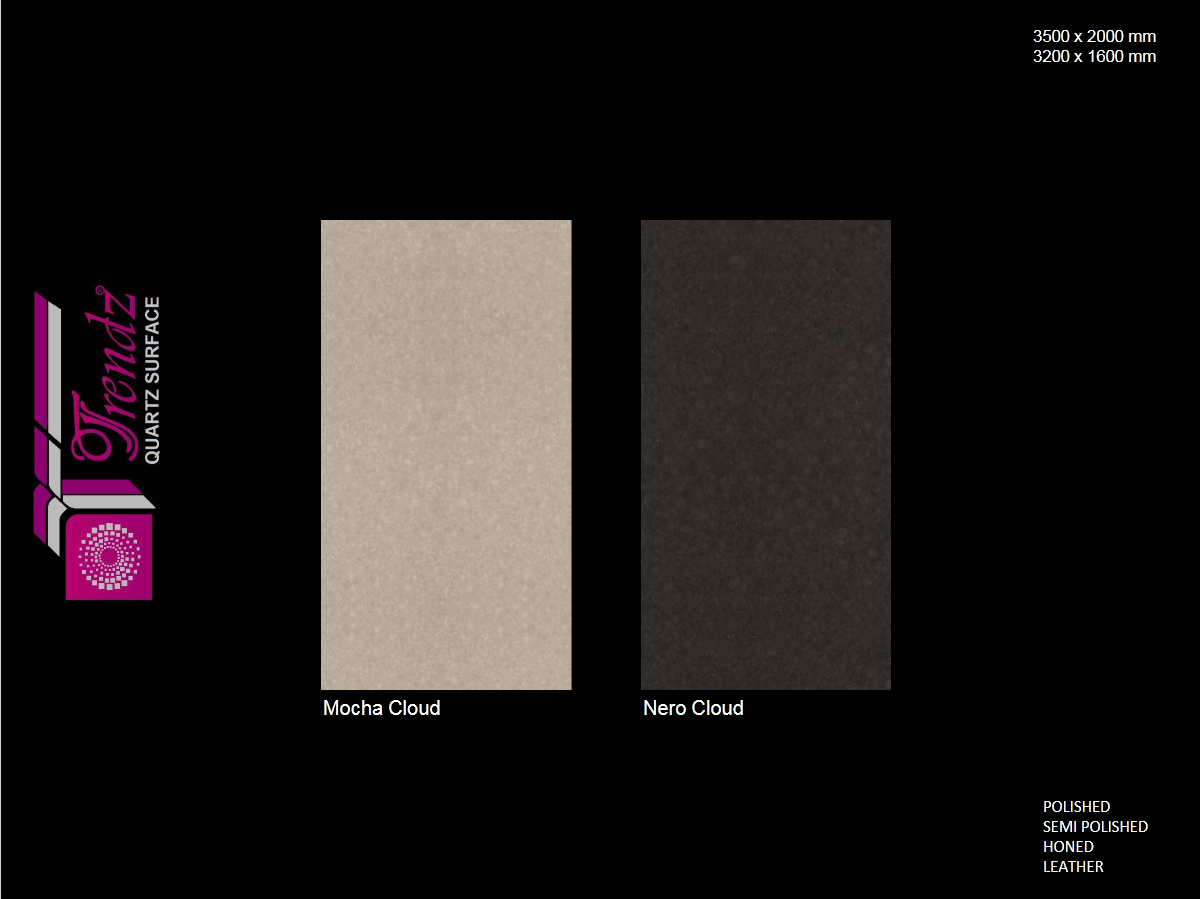
Task: Click the magenta horizontal bar under Trendz text
Action: pyautogui.click(x=103, y=487)
